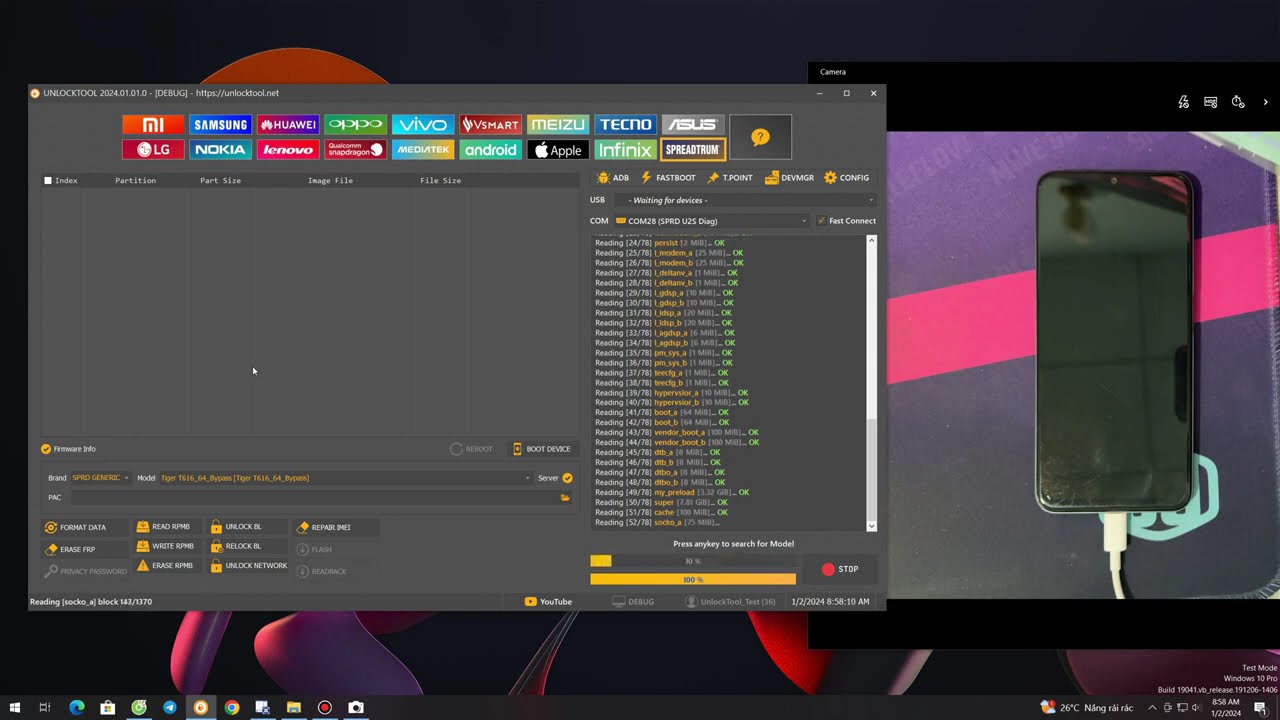Click the BOOT DEVICE button
The width and height of the screenshot is (1280, 720).
542,449
